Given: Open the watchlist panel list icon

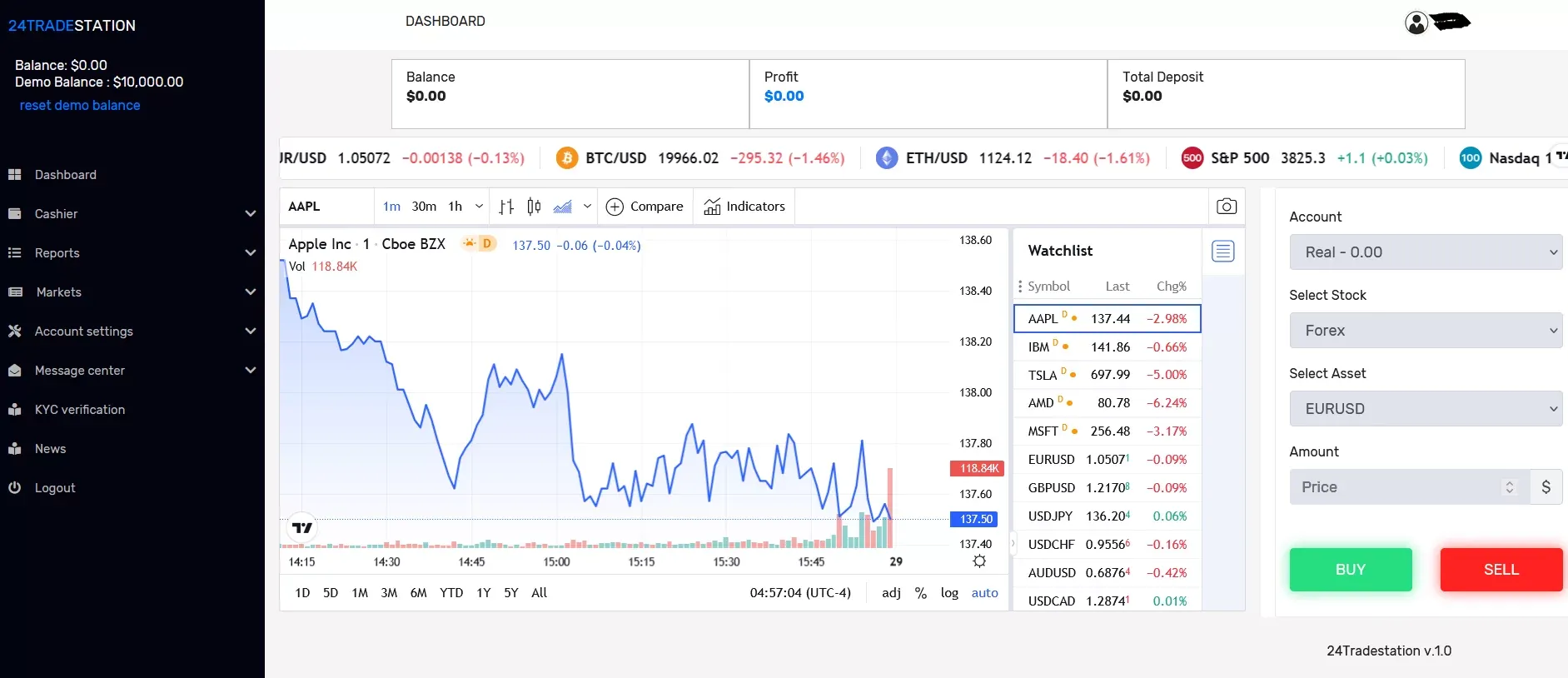Looking at the screenshot, I should click(1222, 251).
